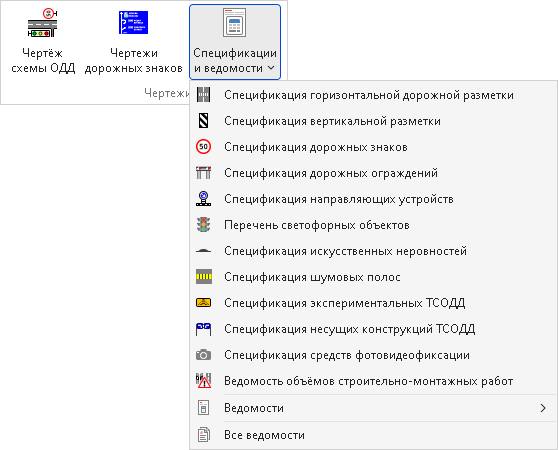The image size is (558, 450).
Task: Open Чертежи дорожных знаков blue sign icon
Action: [x=133, y=23]
